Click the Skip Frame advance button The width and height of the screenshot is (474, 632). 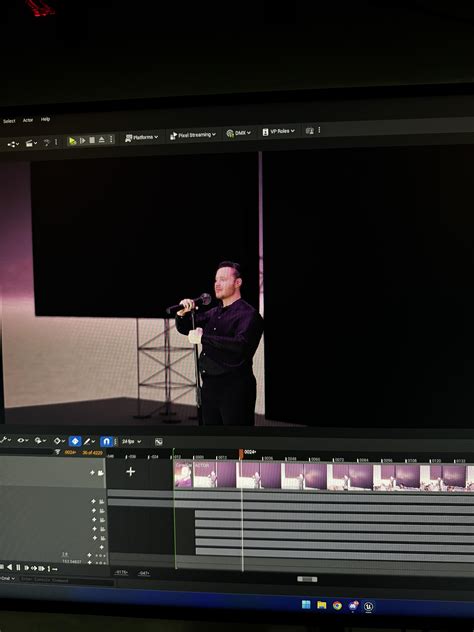(83, 140)
